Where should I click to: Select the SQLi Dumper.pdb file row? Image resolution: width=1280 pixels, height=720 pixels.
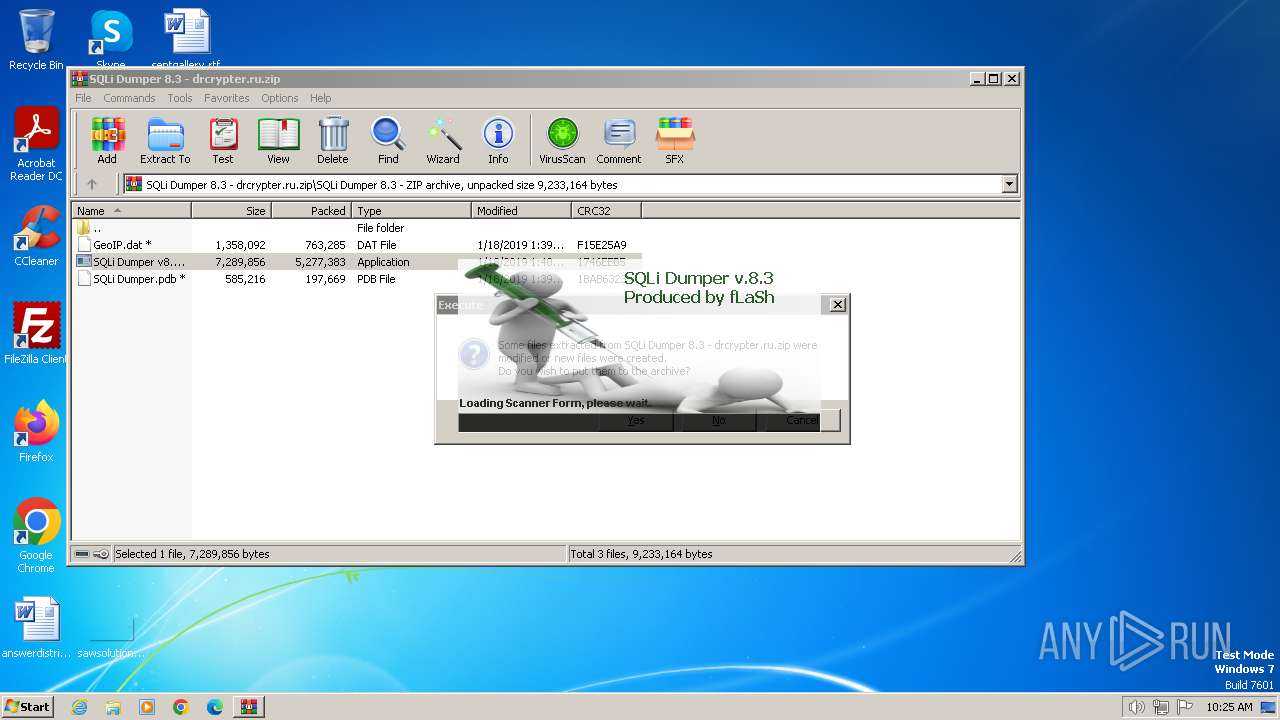[357, 279]
